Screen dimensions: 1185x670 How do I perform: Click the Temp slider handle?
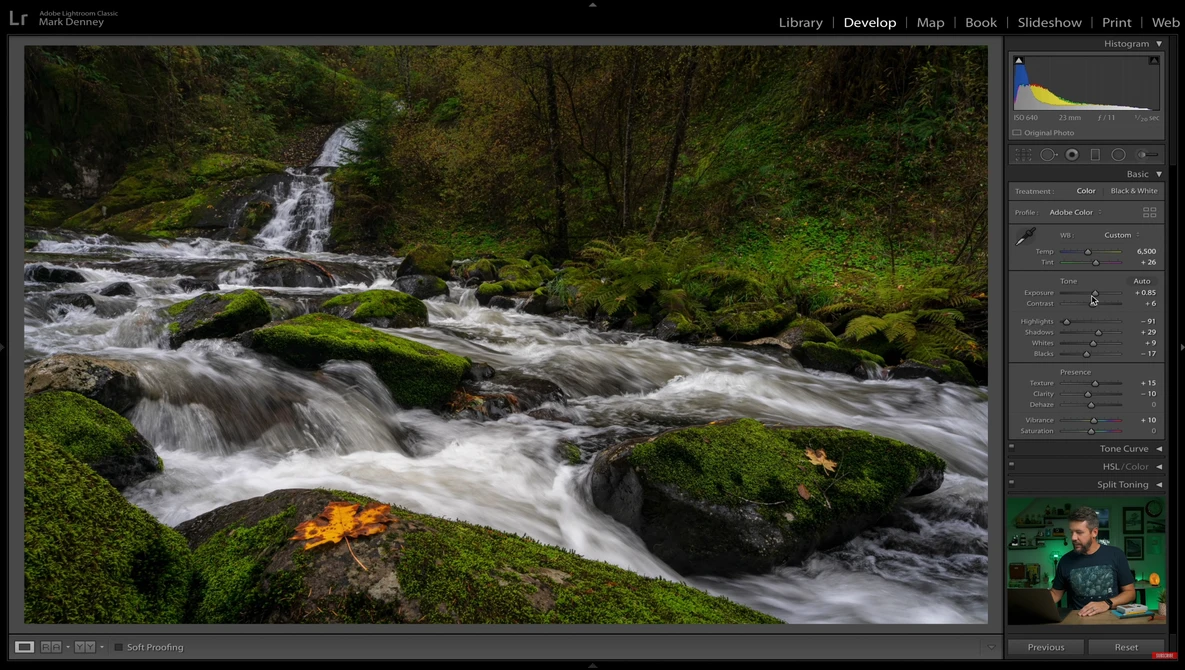pos(1088,252)
